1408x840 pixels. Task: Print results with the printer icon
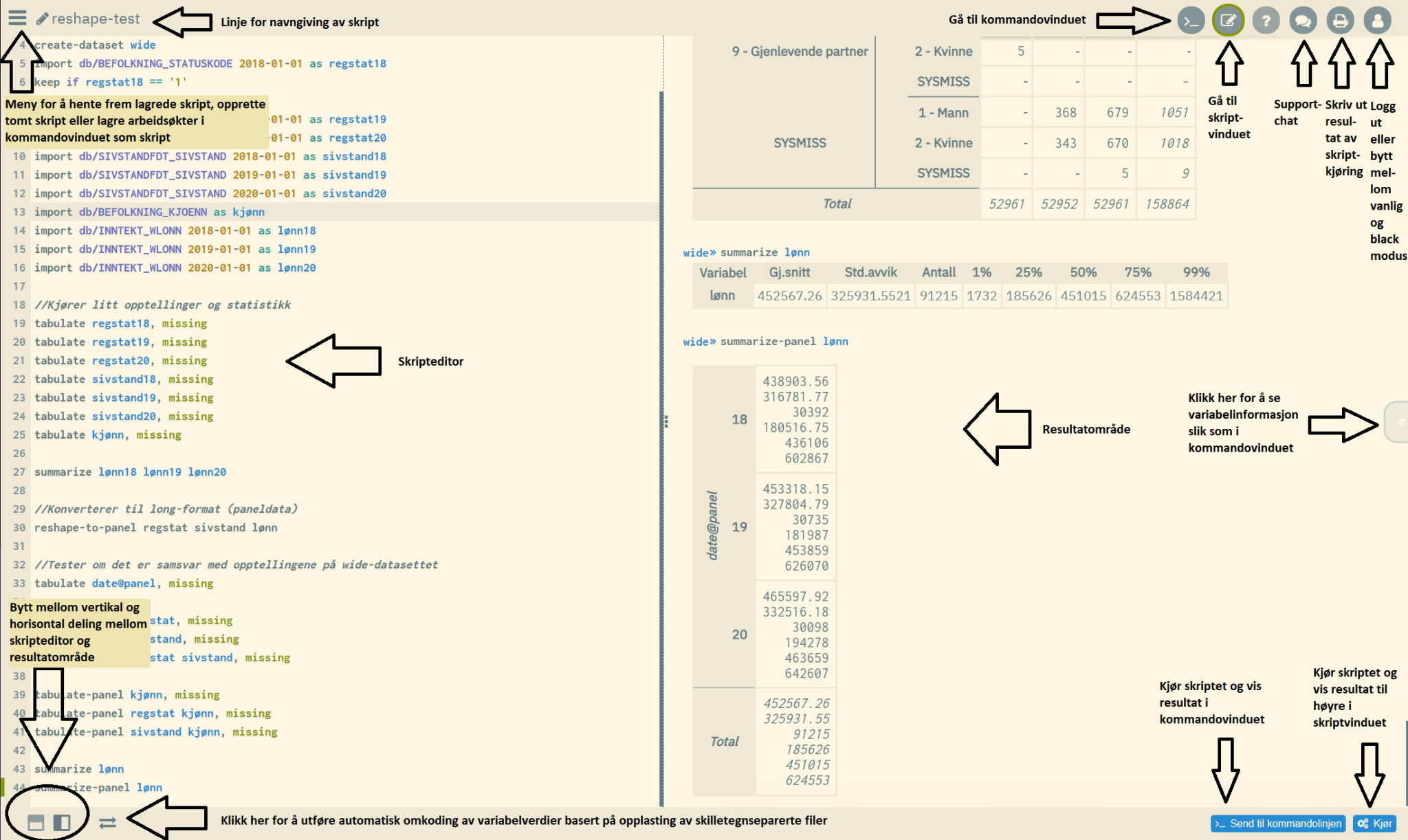1340,21
